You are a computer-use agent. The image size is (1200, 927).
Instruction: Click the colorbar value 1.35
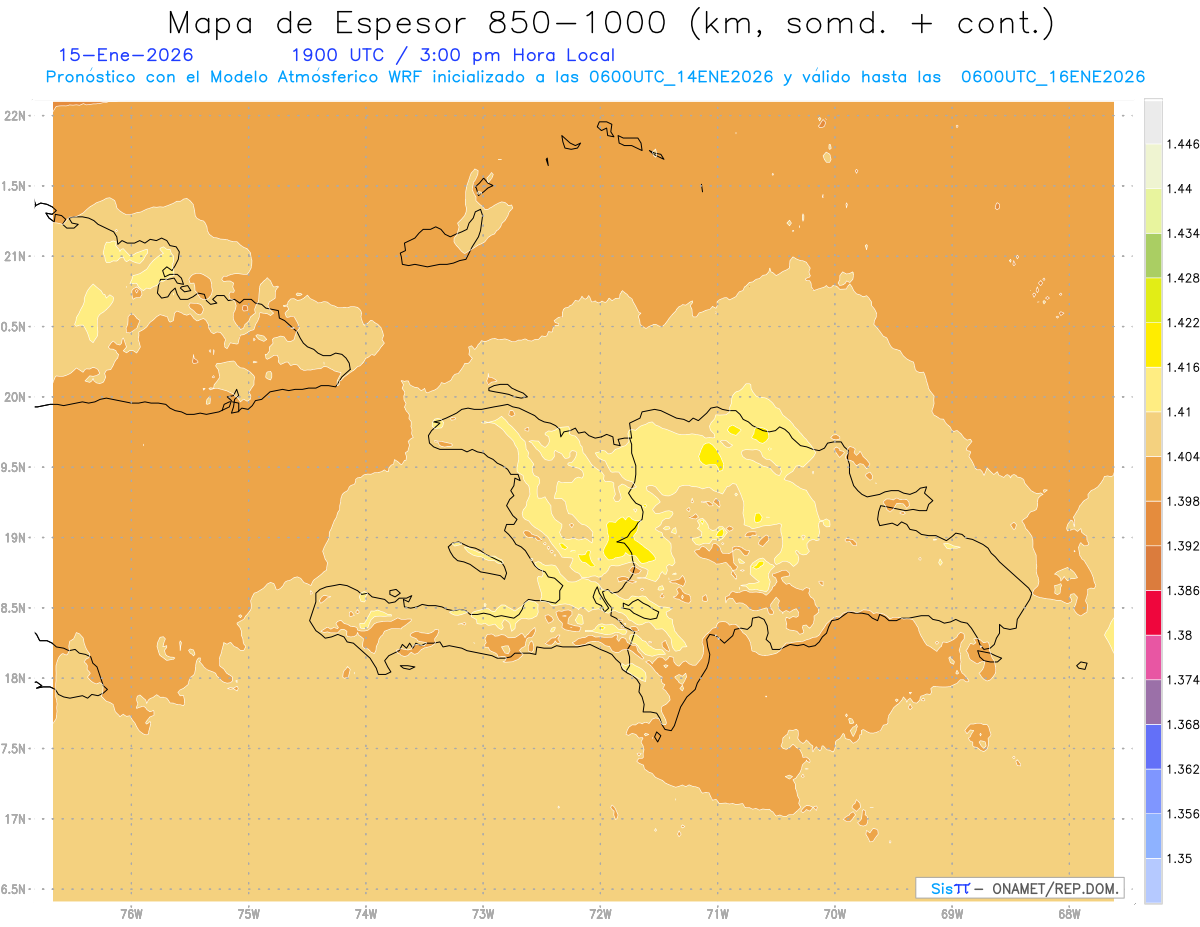point(1178,858)
